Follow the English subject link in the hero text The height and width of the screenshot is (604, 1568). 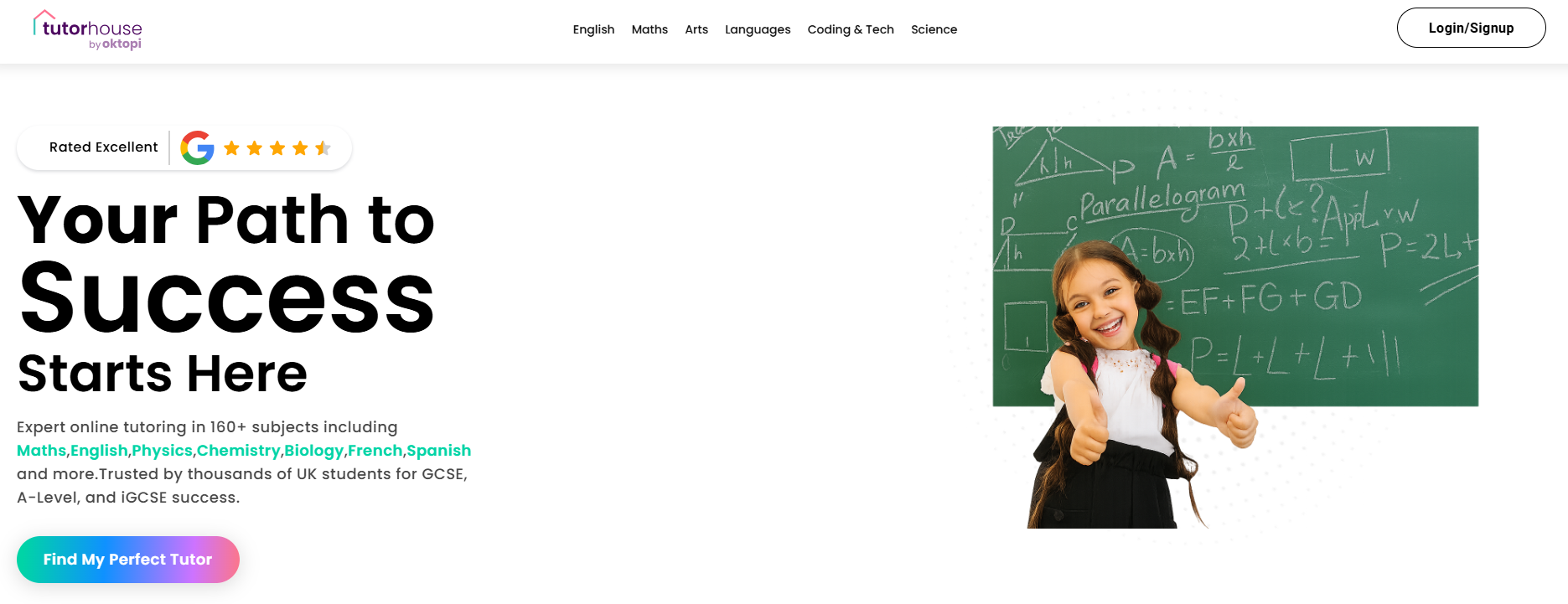pos(99,451)
